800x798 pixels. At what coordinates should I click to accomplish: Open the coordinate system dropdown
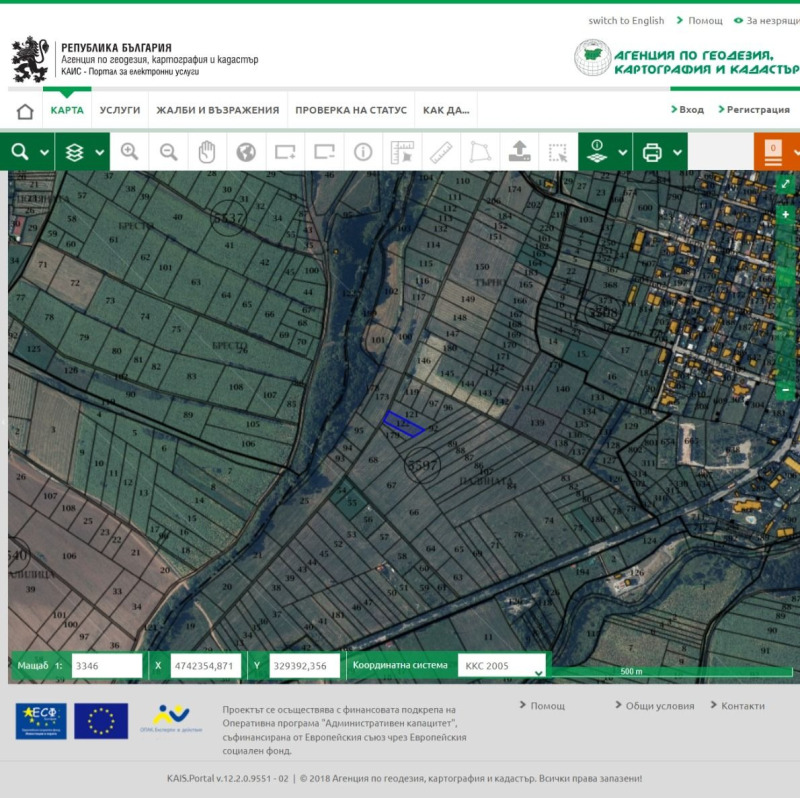[x=502, y=666]
